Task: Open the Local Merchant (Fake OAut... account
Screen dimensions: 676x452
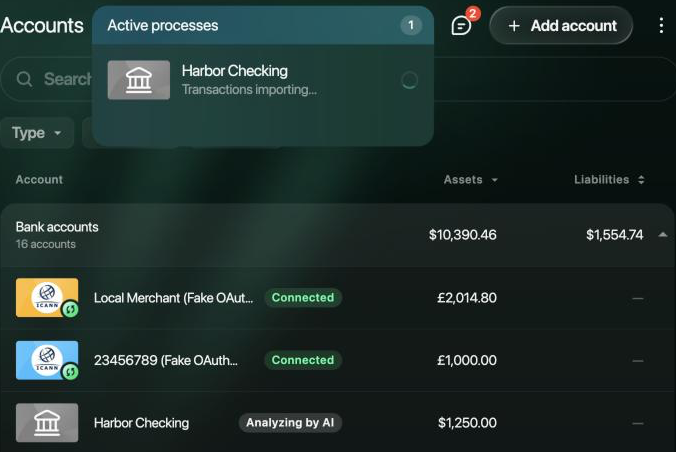Action: [173, 298]
